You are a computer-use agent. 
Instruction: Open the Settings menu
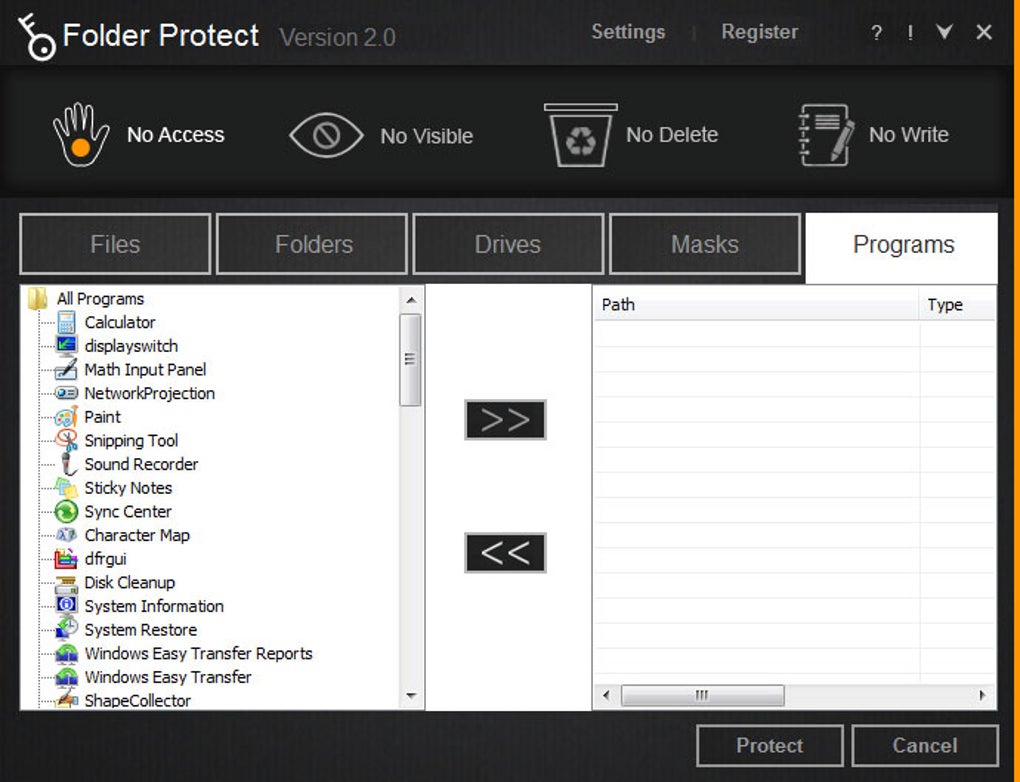(x=628, y=32)
